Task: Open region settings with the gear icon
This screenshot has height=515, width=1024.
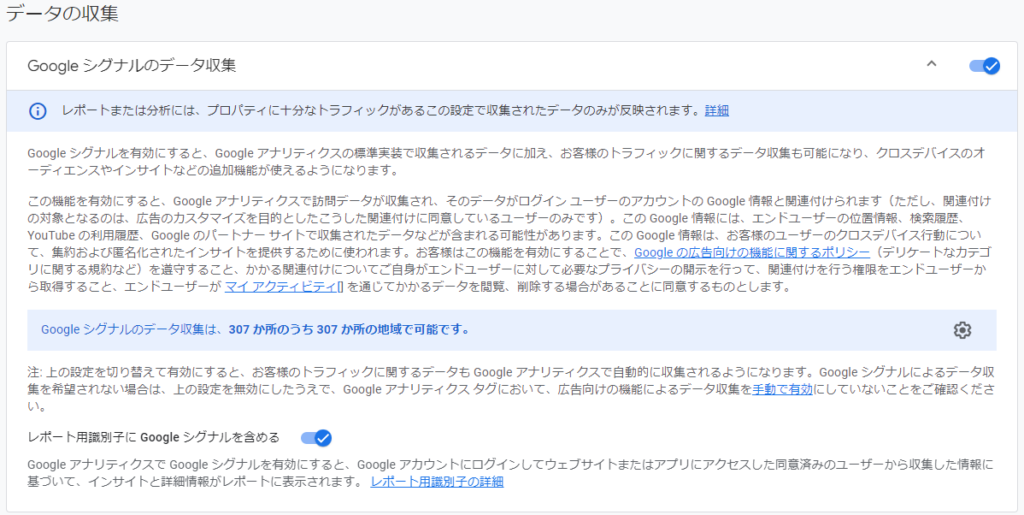Action: click(x=962, y=330)
